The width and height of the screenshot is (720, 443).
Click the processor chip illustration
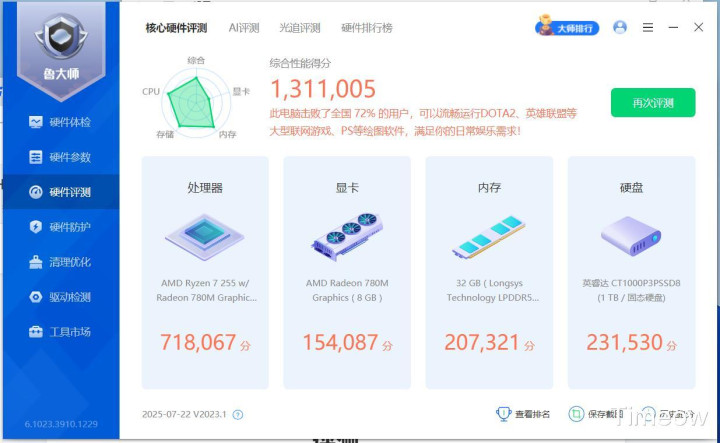point(205,237)
